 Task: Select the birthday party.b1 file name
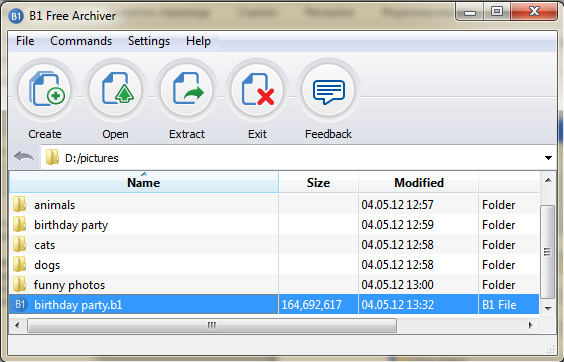[x=78, y=305]
